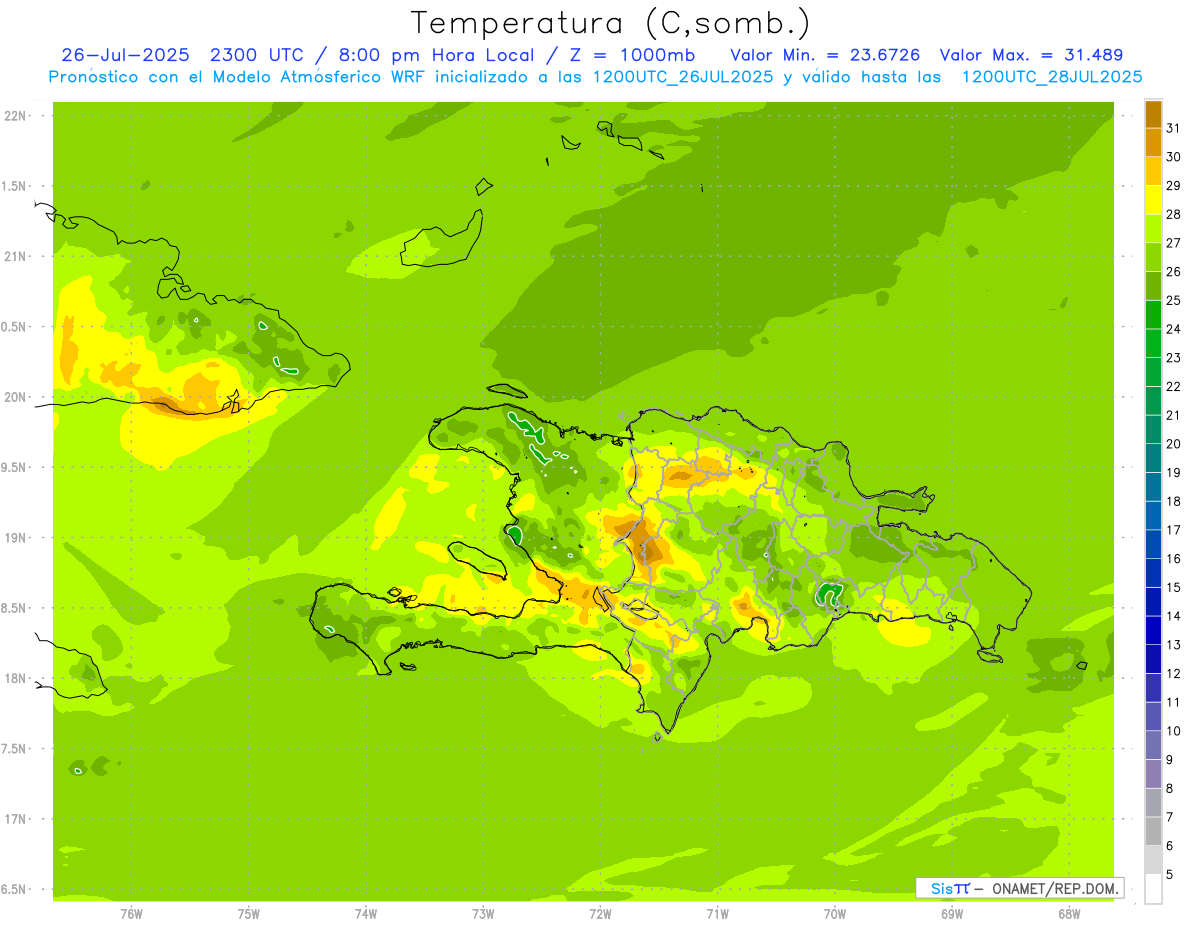The image size is (1200, 927).
Task: Click longitude label "74W"
Action: tap(366, 914)
